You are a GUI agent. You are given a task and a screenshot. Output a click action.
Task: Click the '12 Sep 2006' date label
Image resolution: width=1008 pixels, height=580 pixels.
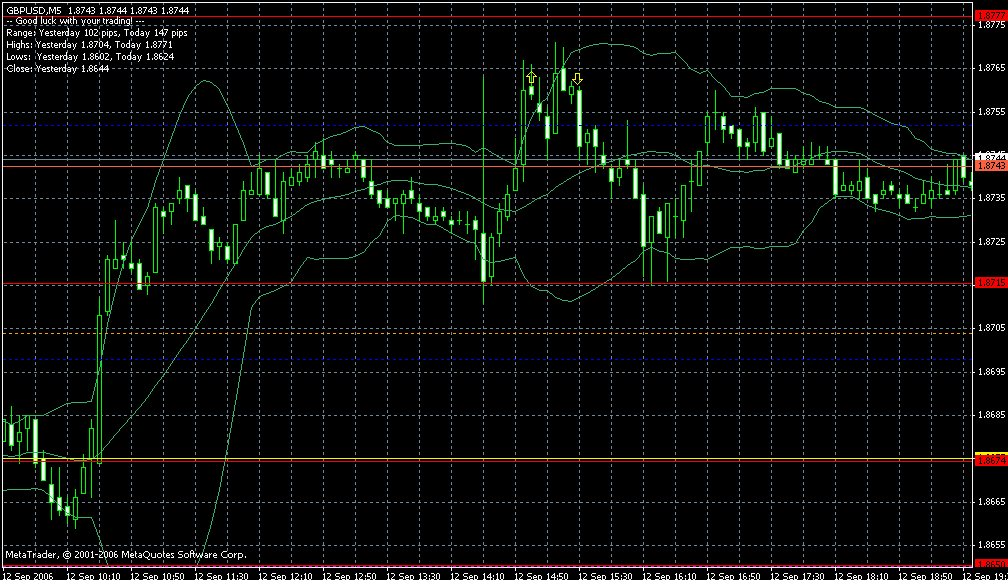(x=29, y=575)
